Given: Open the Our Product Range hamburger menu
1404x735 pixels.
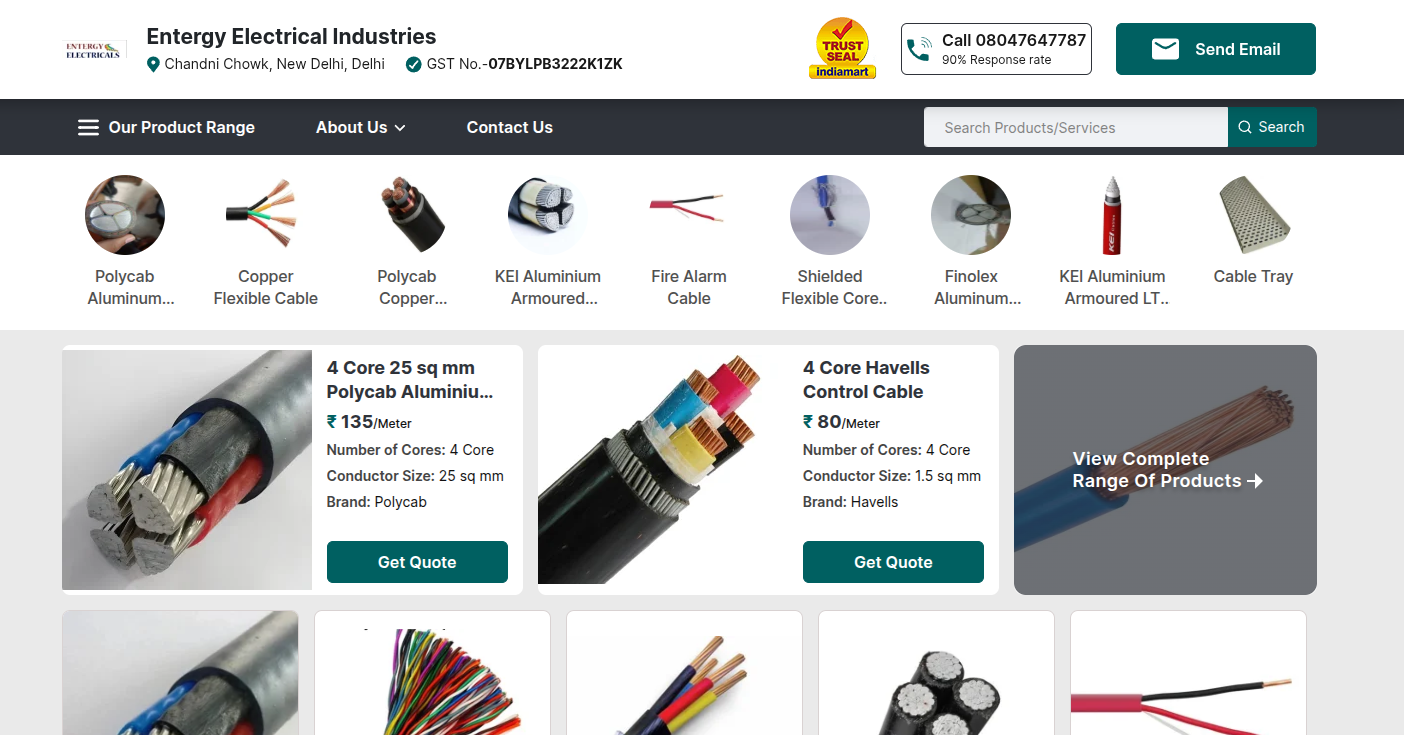Looking at the screenshot, I should (166, 127).
